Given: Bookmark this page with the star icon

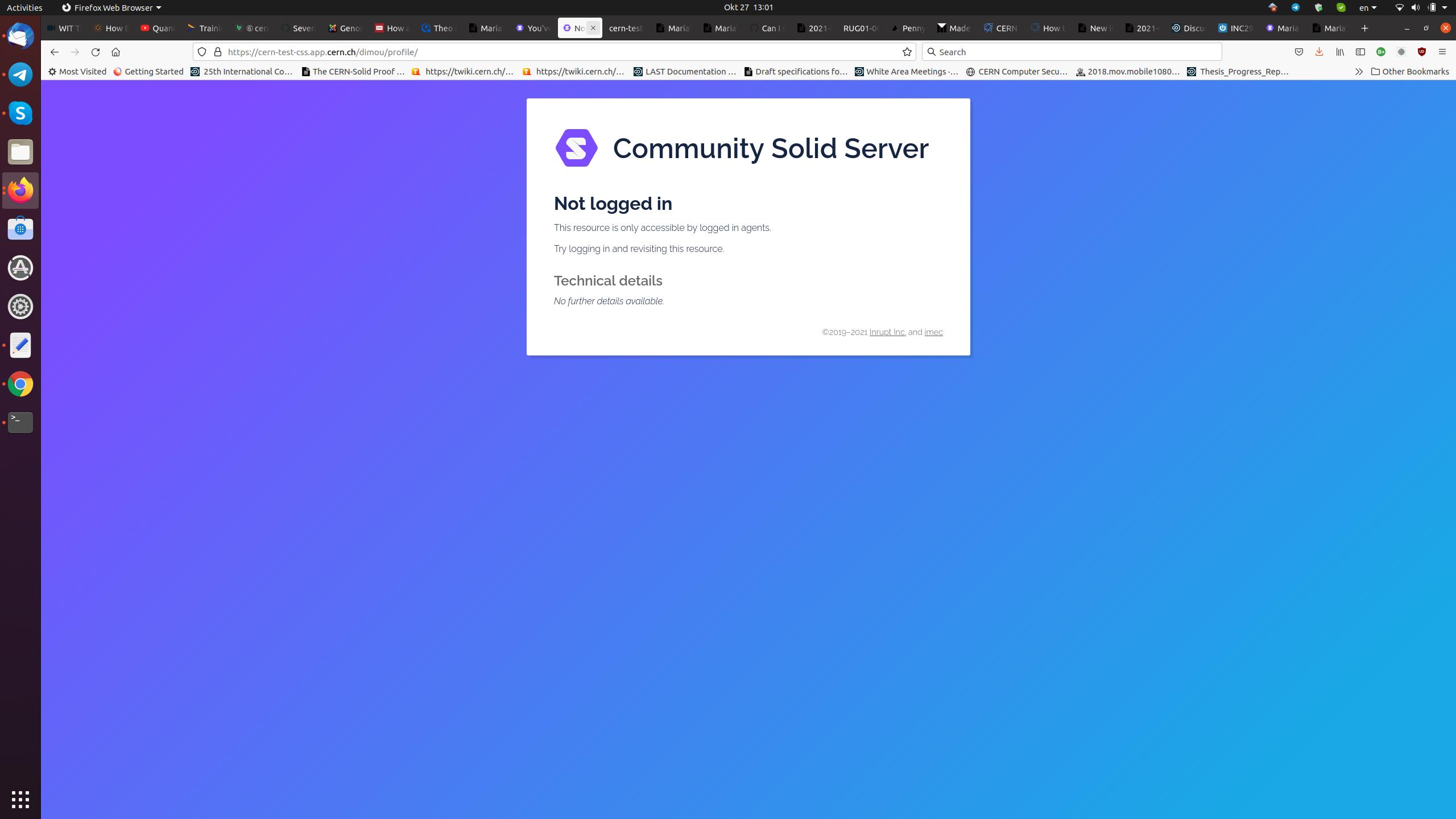Looking at the screenshot, I should (x=907, y=52).
